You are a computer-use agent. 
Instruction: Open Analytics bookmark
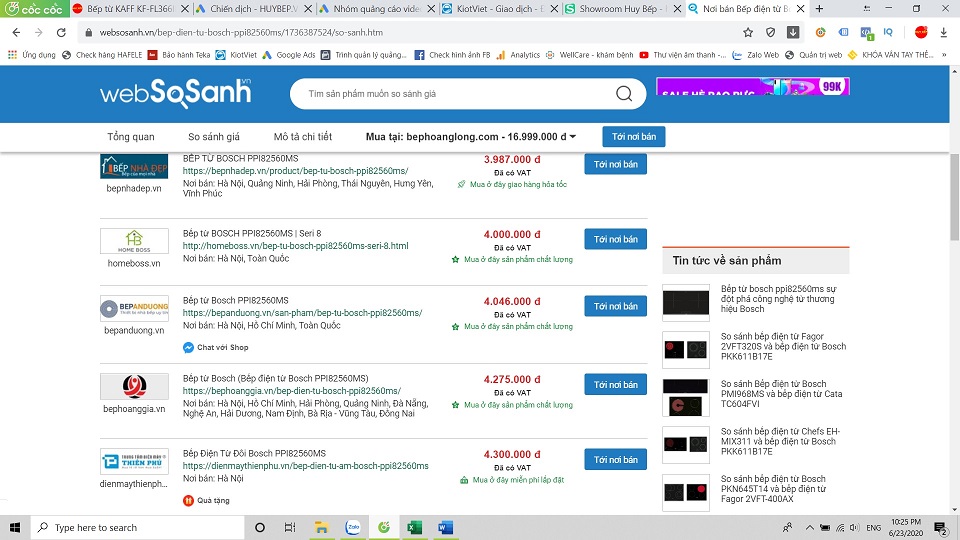[x=518, y=54]
